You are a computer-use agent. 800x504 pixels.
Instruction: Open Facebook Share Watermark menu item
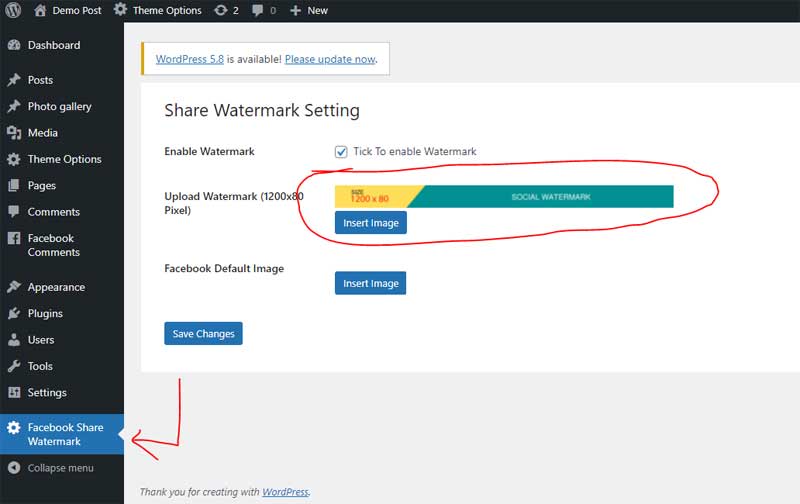64,434
